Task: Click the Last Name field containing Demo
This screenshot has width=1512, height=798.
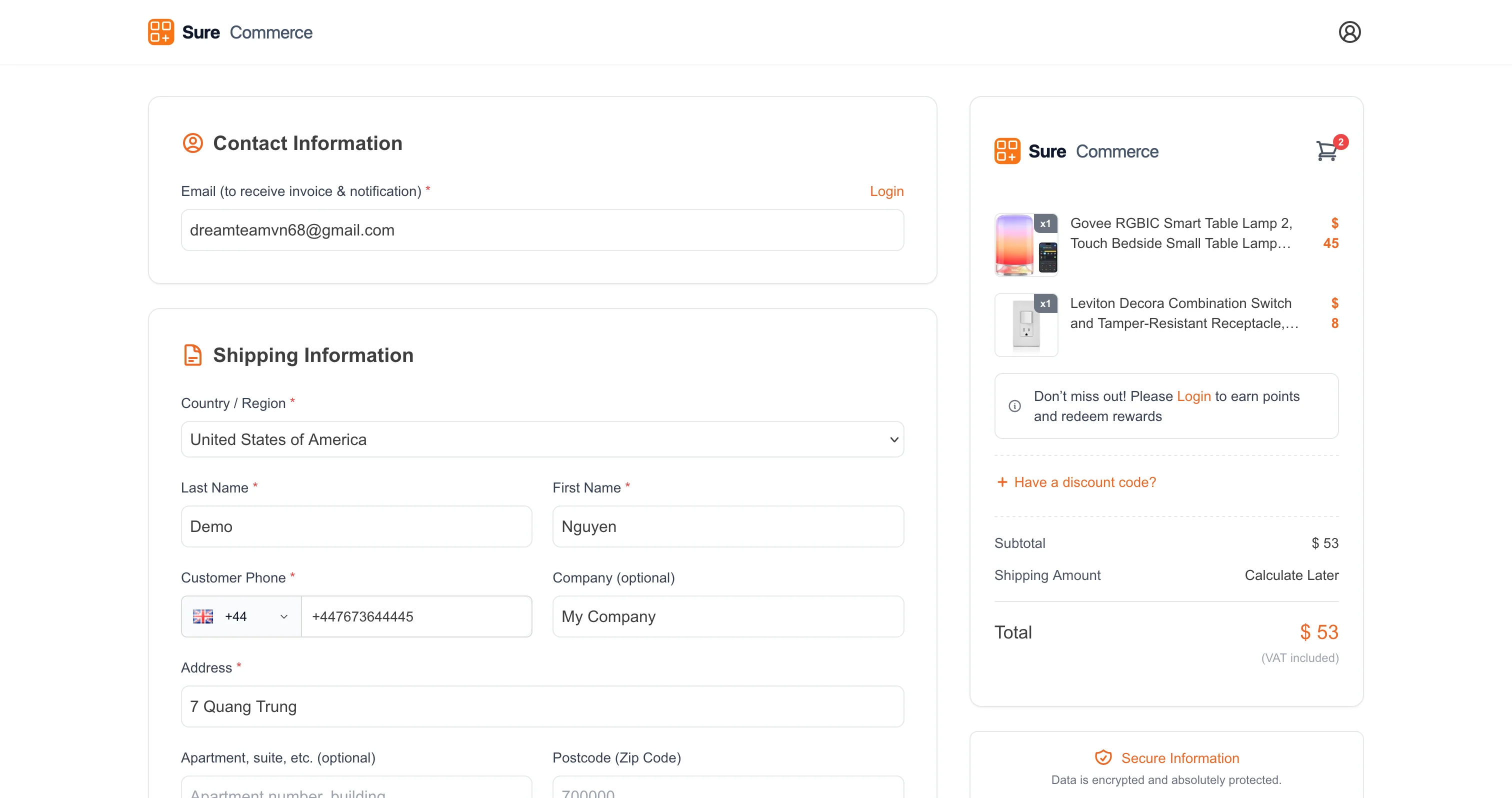Action: [356, 526]
